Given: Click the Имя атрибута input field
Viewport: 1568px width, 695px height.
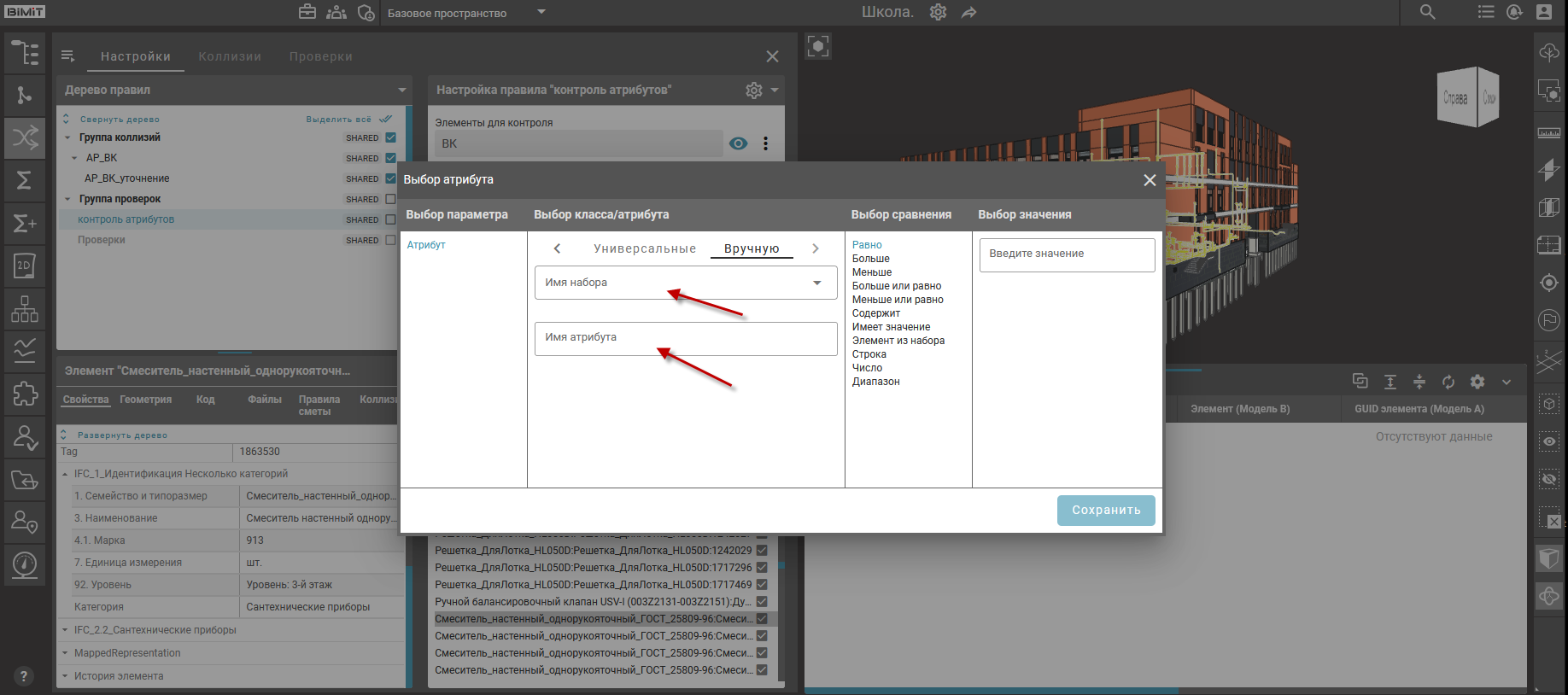Looking at the screenshot, I should (685, 338).
